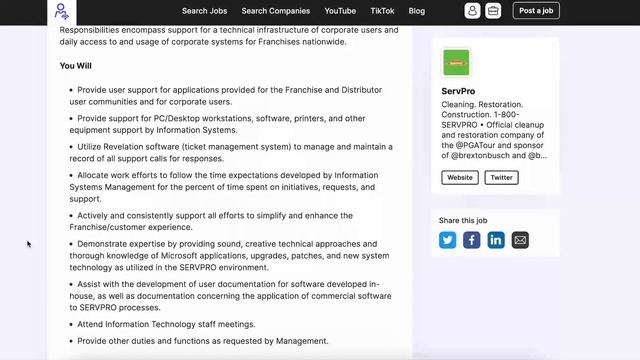
Task: Open ServPro Twitter button
Action: pos(501,178)
